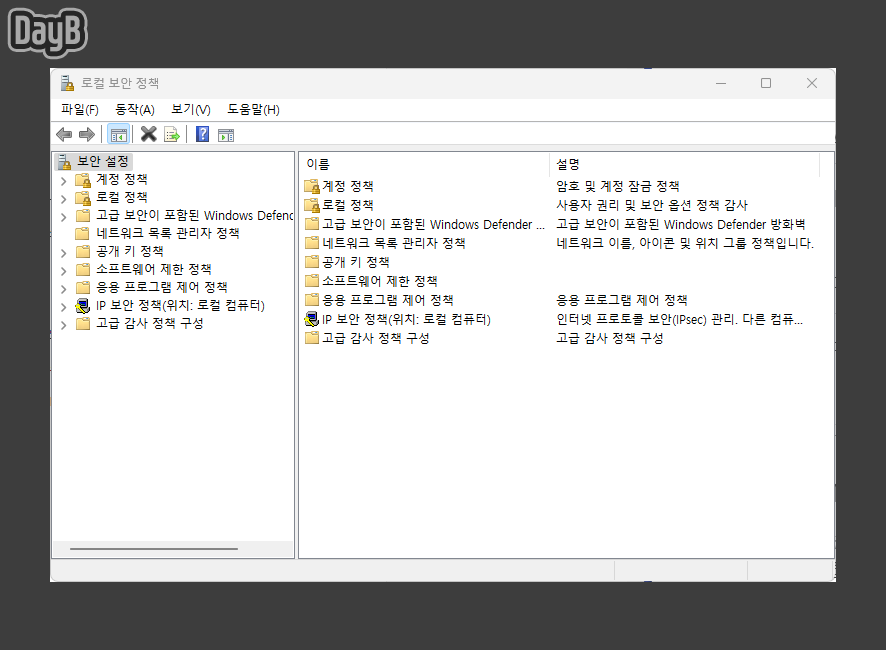Click description 암호 및 계정 잠금 정책
This screenshot has height=650, width=886.
point(618,187)
